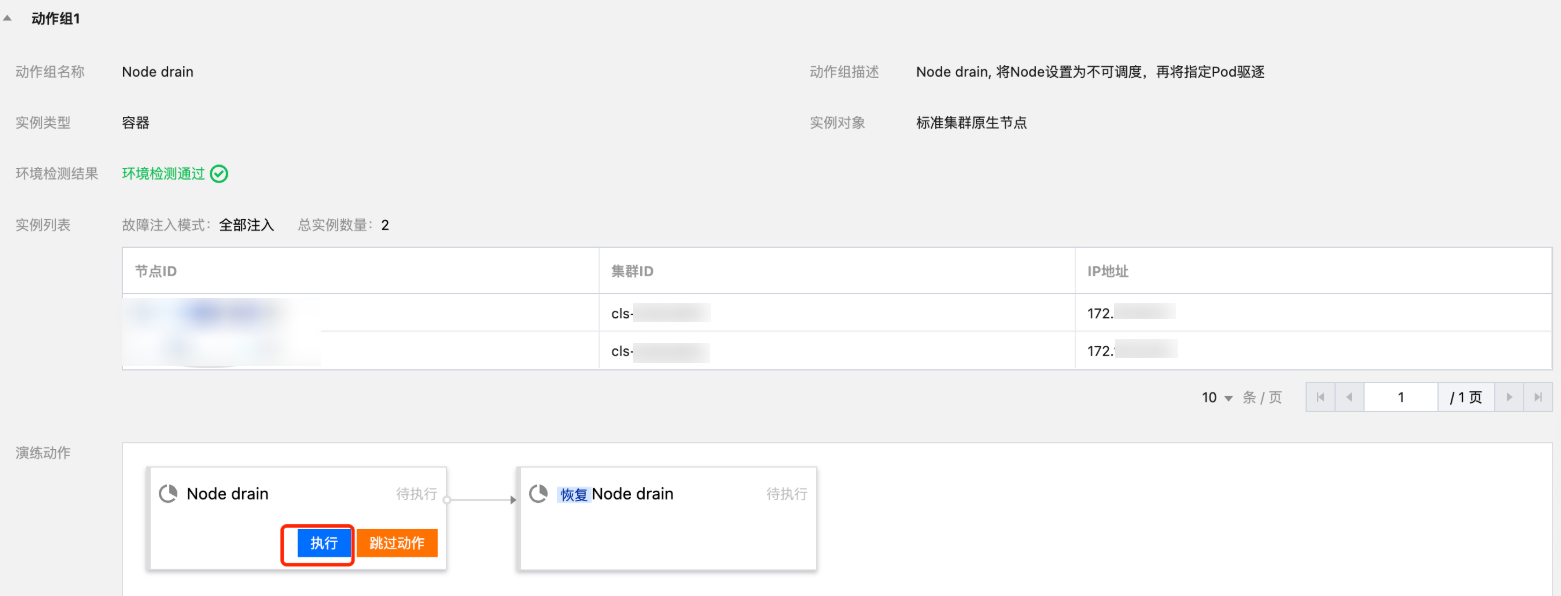Open the 10 条/页 page size dropdown
Screen dimensions: 1561x596
point(1218,398)
